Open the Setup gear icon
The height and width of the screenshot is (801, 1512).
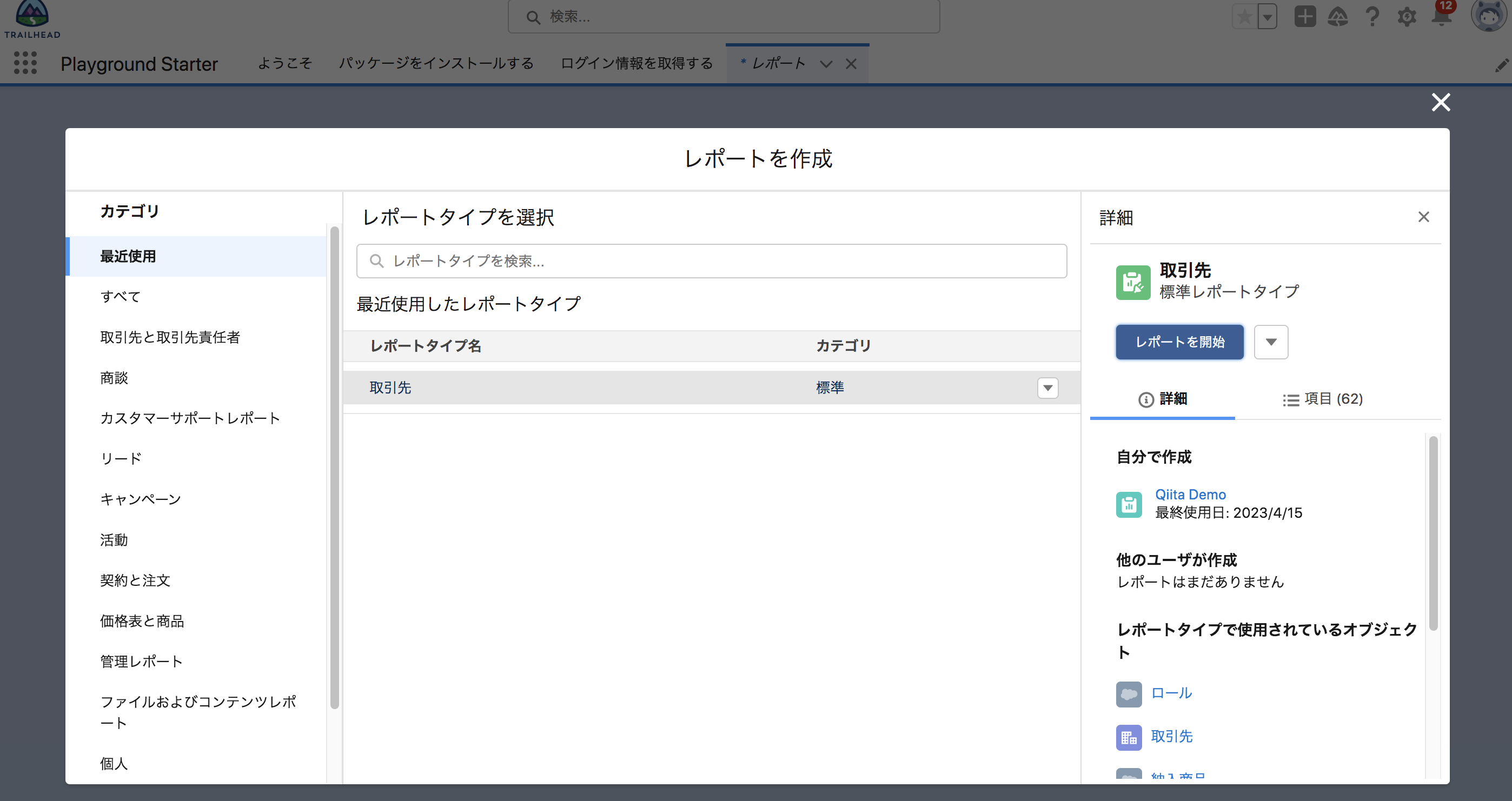click(1407, 17)
